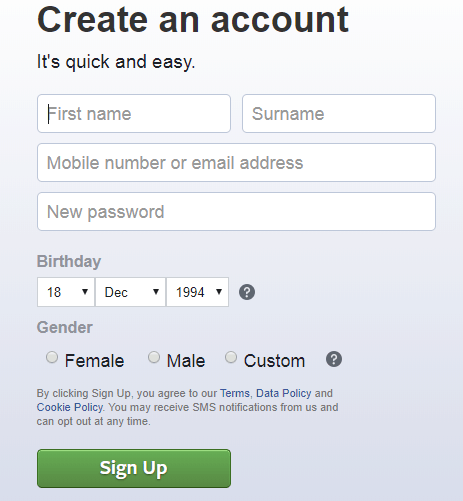Screen dimensions: 463x501
Task: Open the birthday day dropdown showing 18
Action: click(66, 292)
